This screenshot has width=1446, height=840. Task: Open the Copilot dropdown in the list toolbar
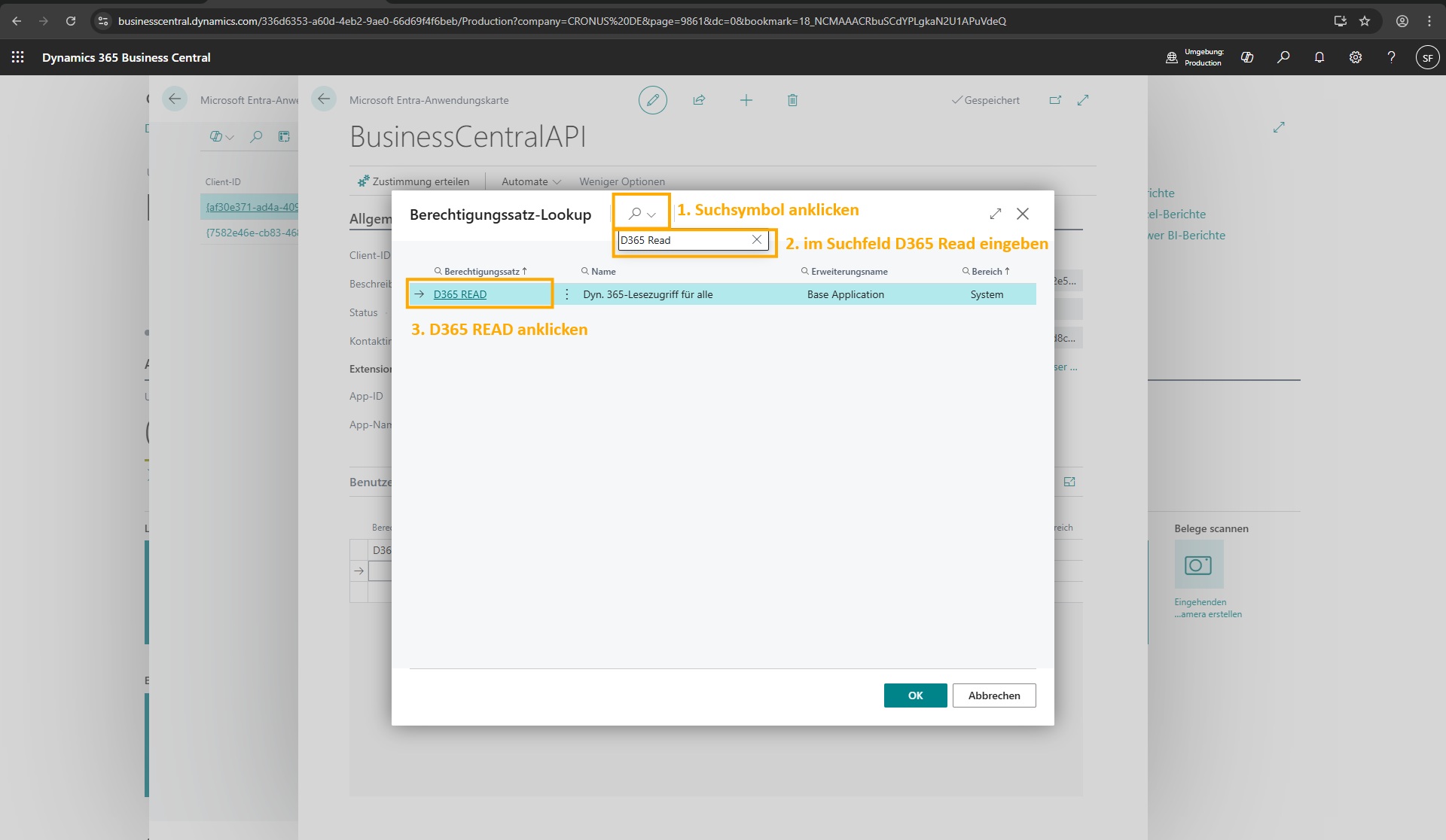coord(221,136)
